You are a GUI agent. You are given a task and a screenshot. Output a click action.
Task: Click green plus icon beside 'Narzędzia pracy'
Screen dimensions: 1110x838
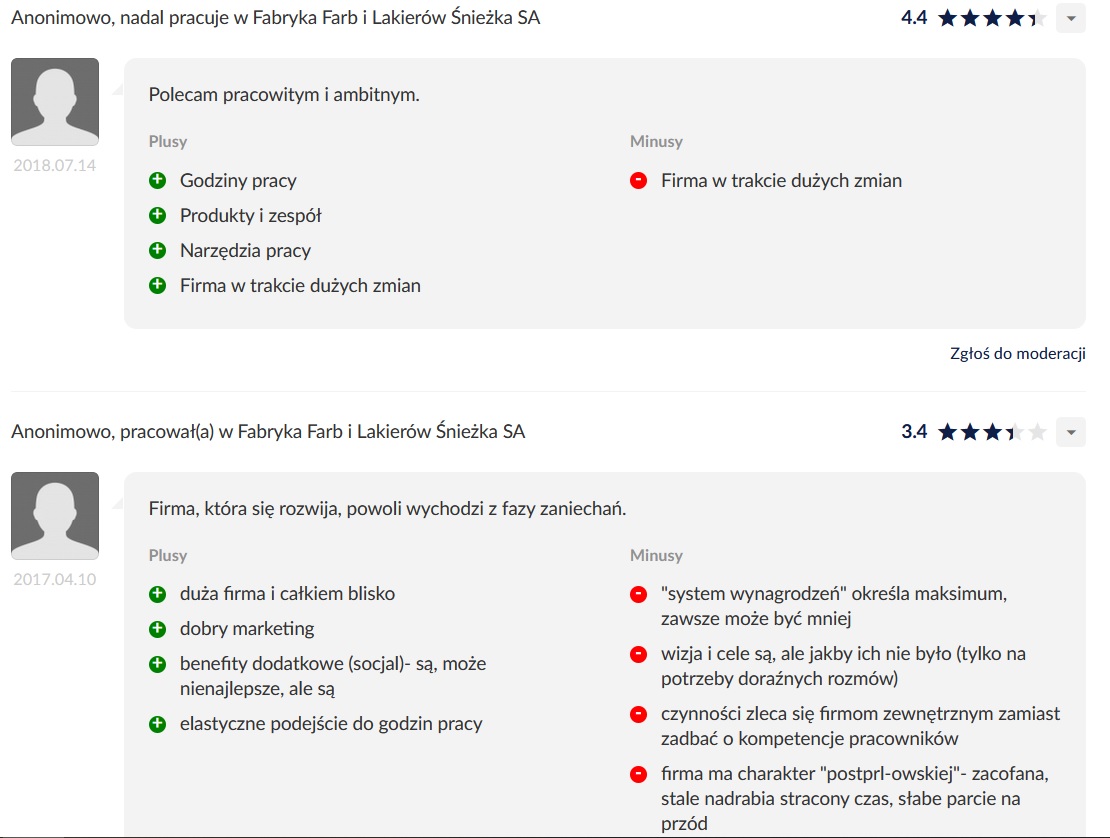[x=157, y=251]
